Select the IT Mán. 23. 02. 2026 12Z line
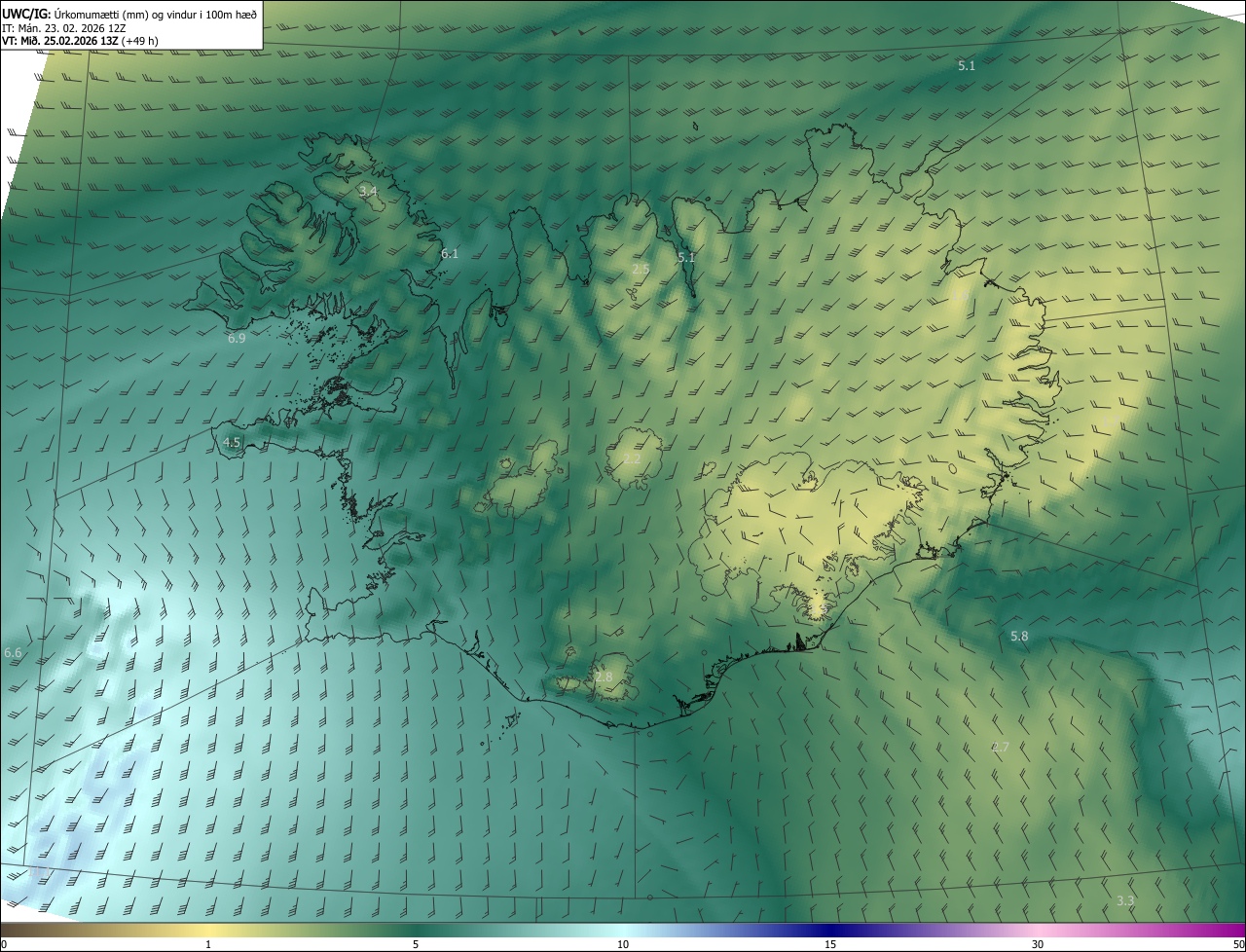This screenshot has height=952, width=1246. 64,28
